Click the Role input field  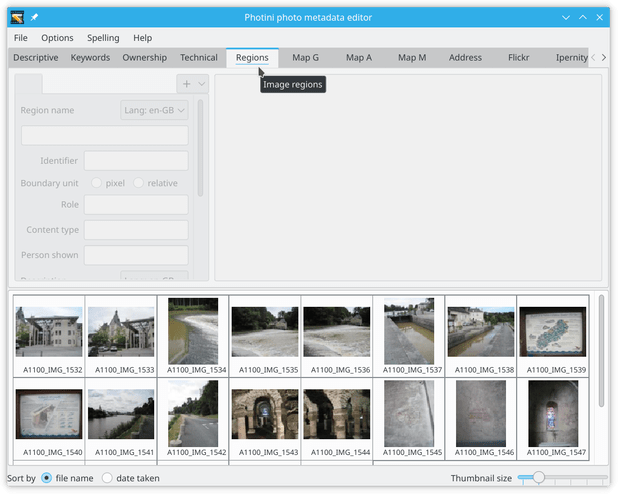136,205
